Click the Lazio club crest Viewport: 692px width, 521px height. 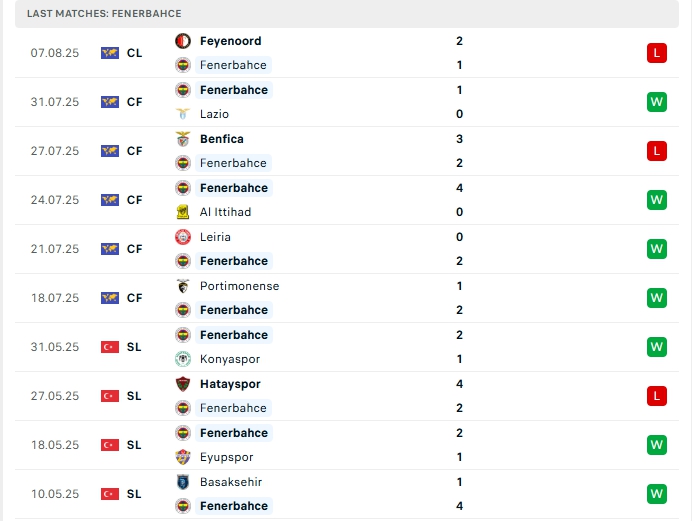pos(183,114)
